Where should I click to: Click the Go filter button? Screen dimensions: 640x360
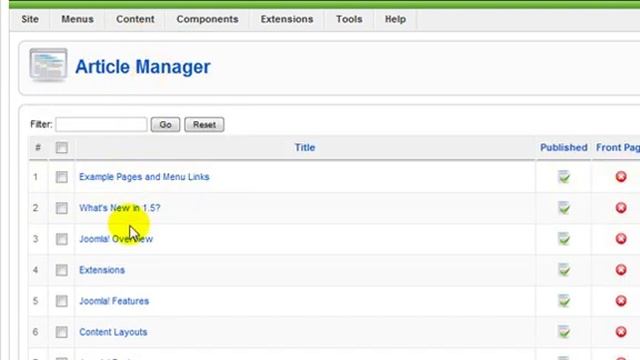[165, 124]
